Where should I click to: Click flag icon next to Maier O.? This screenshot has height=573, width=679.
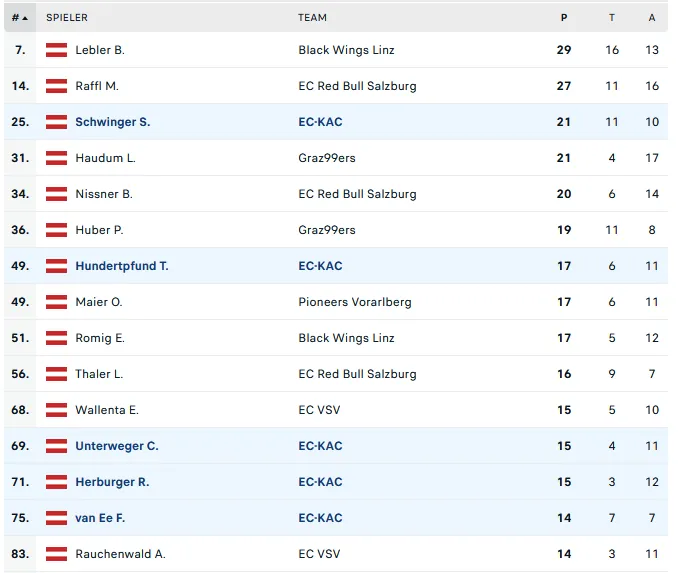(56, 302)
